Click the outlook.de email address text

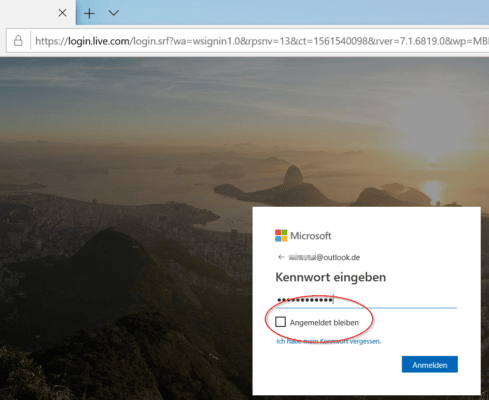(324, 257)
